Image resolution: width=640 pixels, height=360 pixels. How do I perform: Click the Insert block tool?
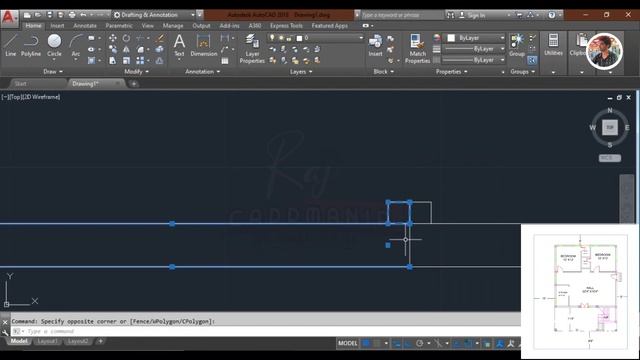[375, 45]
